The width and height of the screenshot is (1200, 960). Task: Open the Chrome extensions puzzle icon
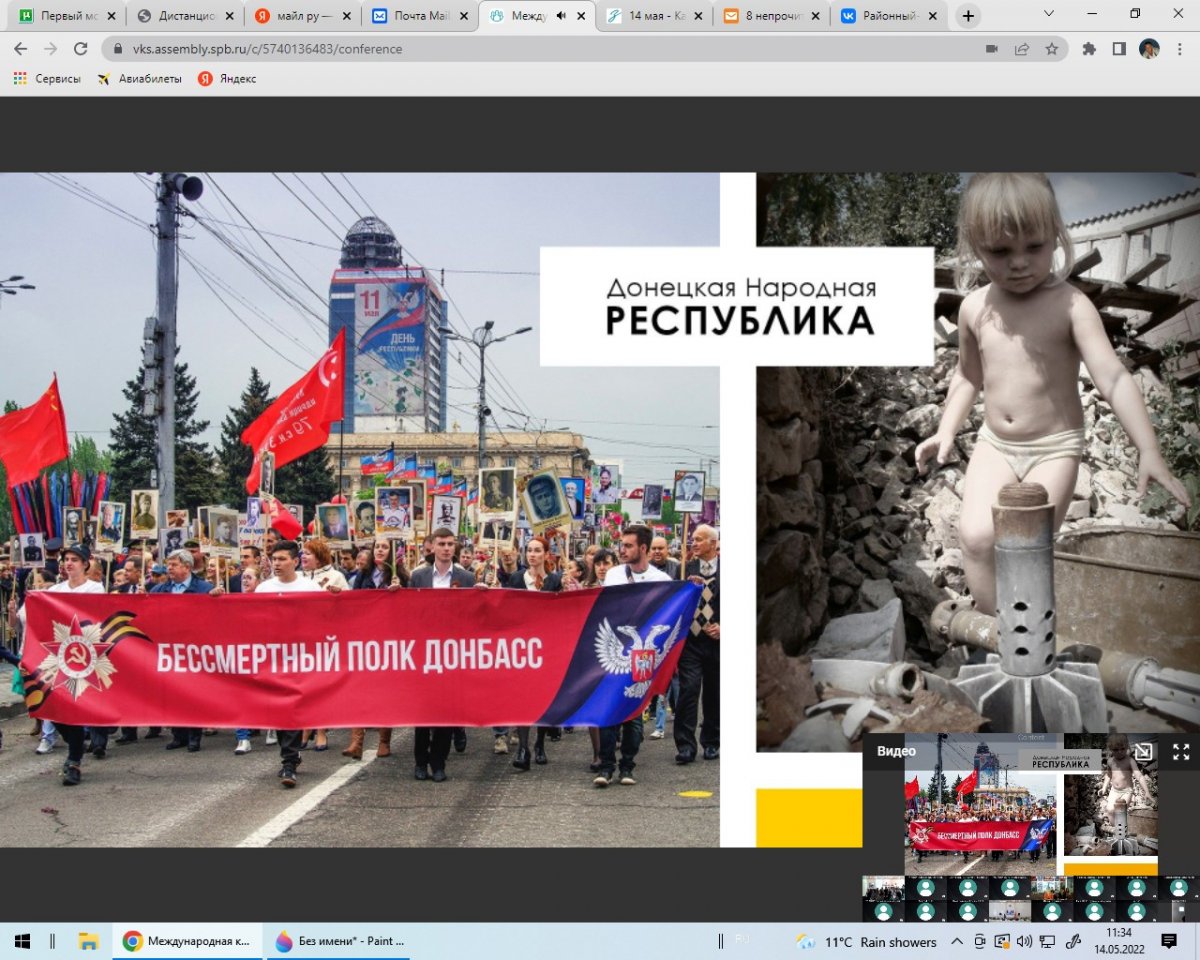pos(1089,49)
